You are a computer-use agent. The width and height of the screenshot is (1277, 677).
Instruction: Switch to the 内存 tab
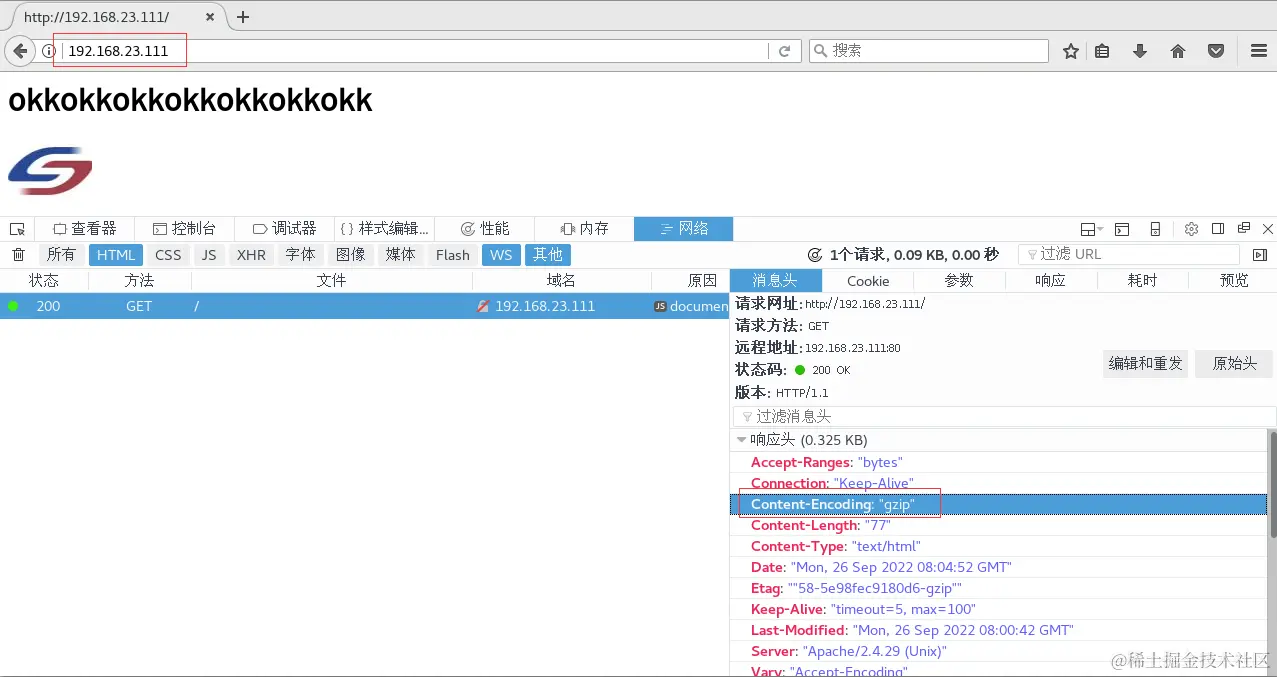coord(584,229)
